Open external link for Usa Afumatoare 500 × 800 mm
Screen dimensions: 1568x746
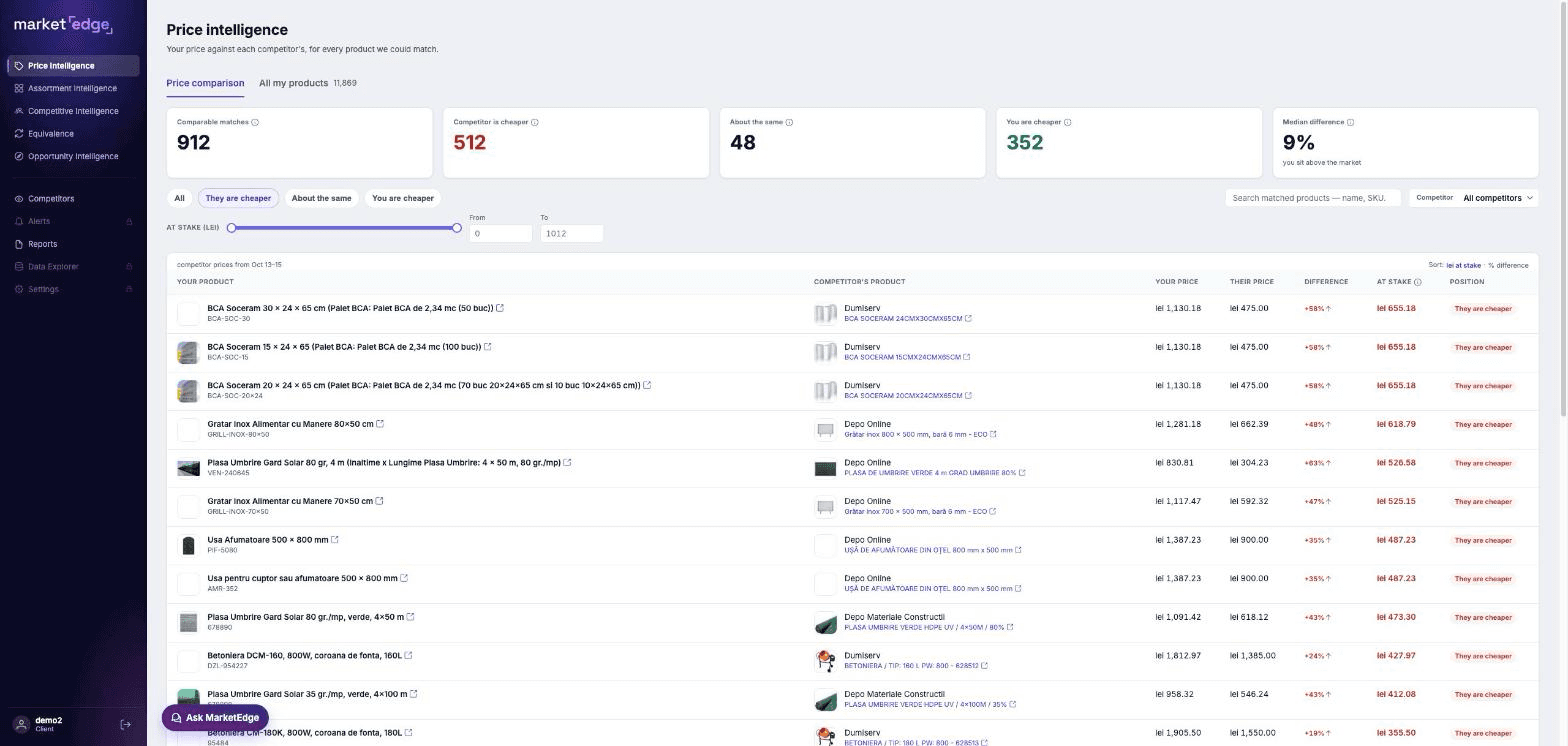click(x=335, y=540)
